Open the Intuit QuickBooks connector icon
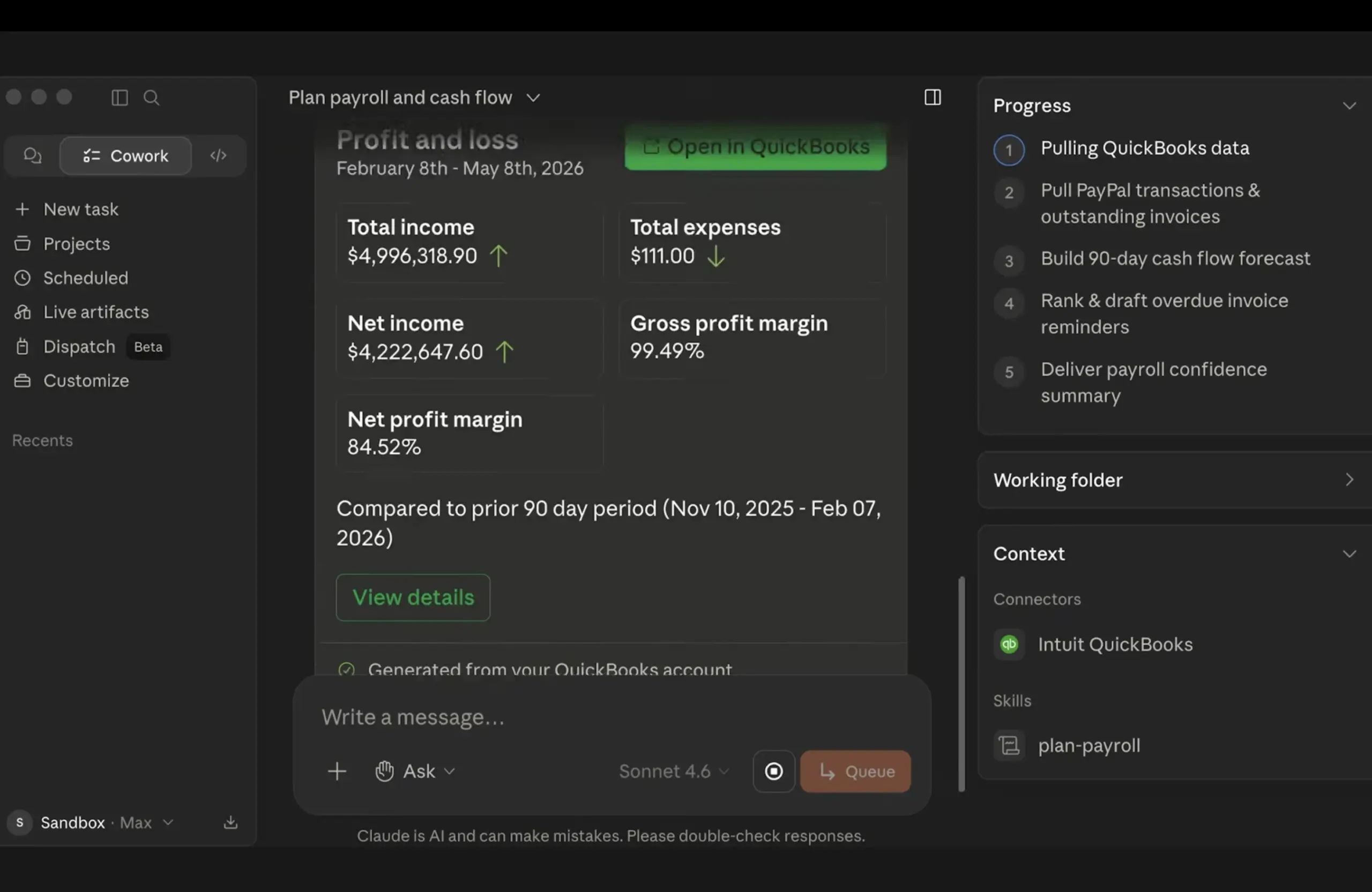Screen dimensions: 1372x892 tap(1009, 644)
